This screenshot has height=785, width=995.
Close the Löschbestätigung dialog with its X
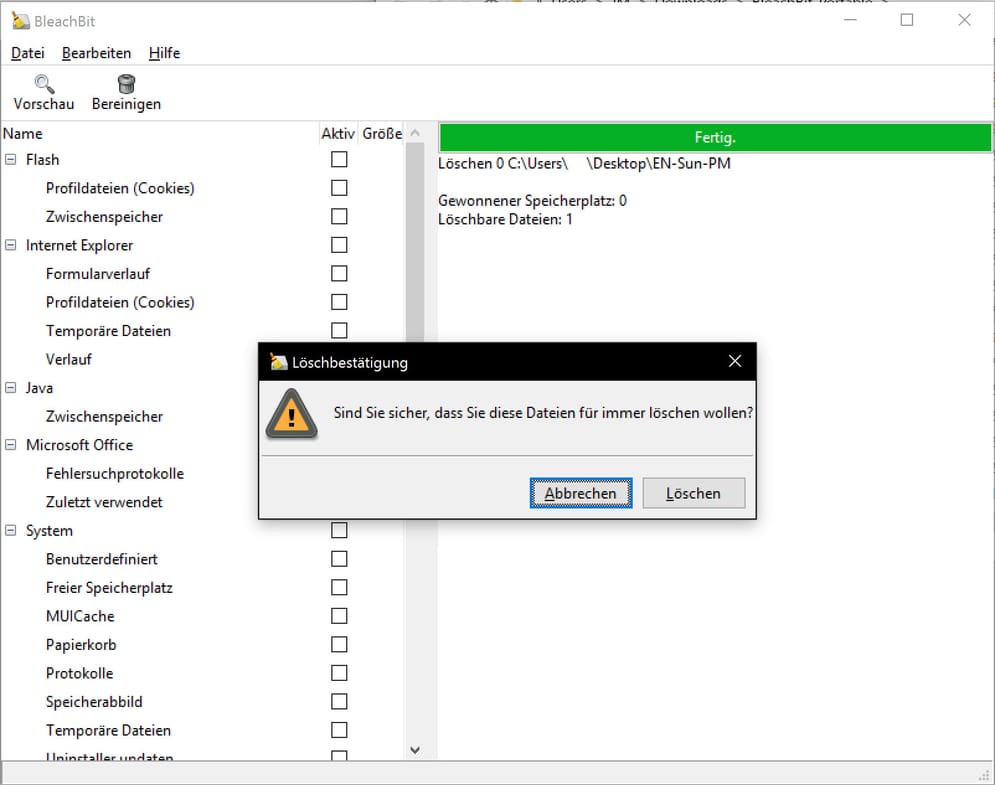click(x=735, y=361)
